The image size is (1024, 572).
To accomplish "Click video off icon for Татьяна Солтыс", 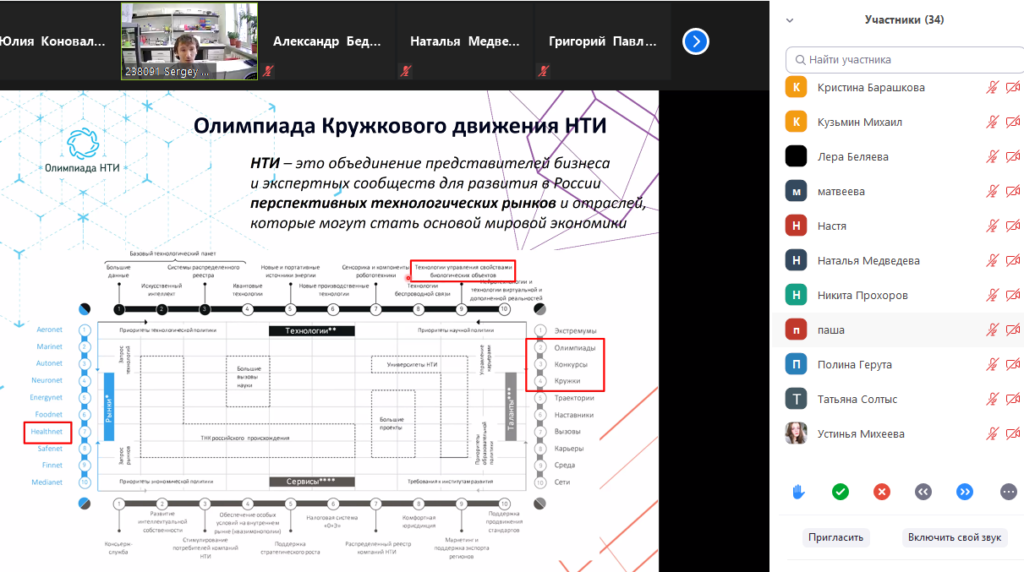I will 1013,399.
